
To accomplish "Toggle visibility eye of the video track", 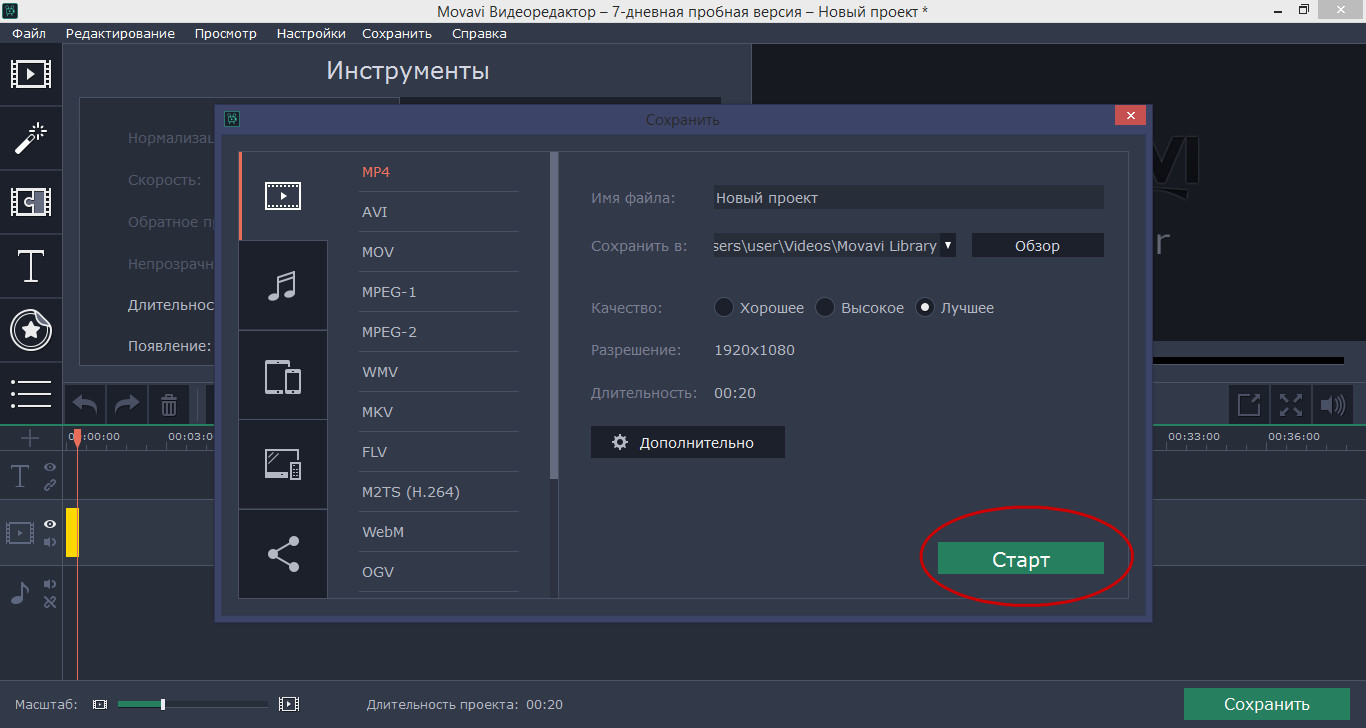I will pos(50,524).
